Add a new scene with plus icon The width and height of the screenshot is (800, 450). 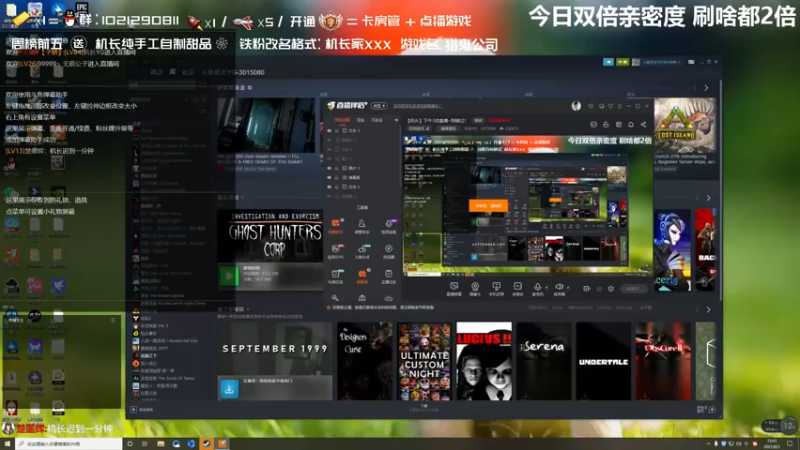[x=396, y=120]
